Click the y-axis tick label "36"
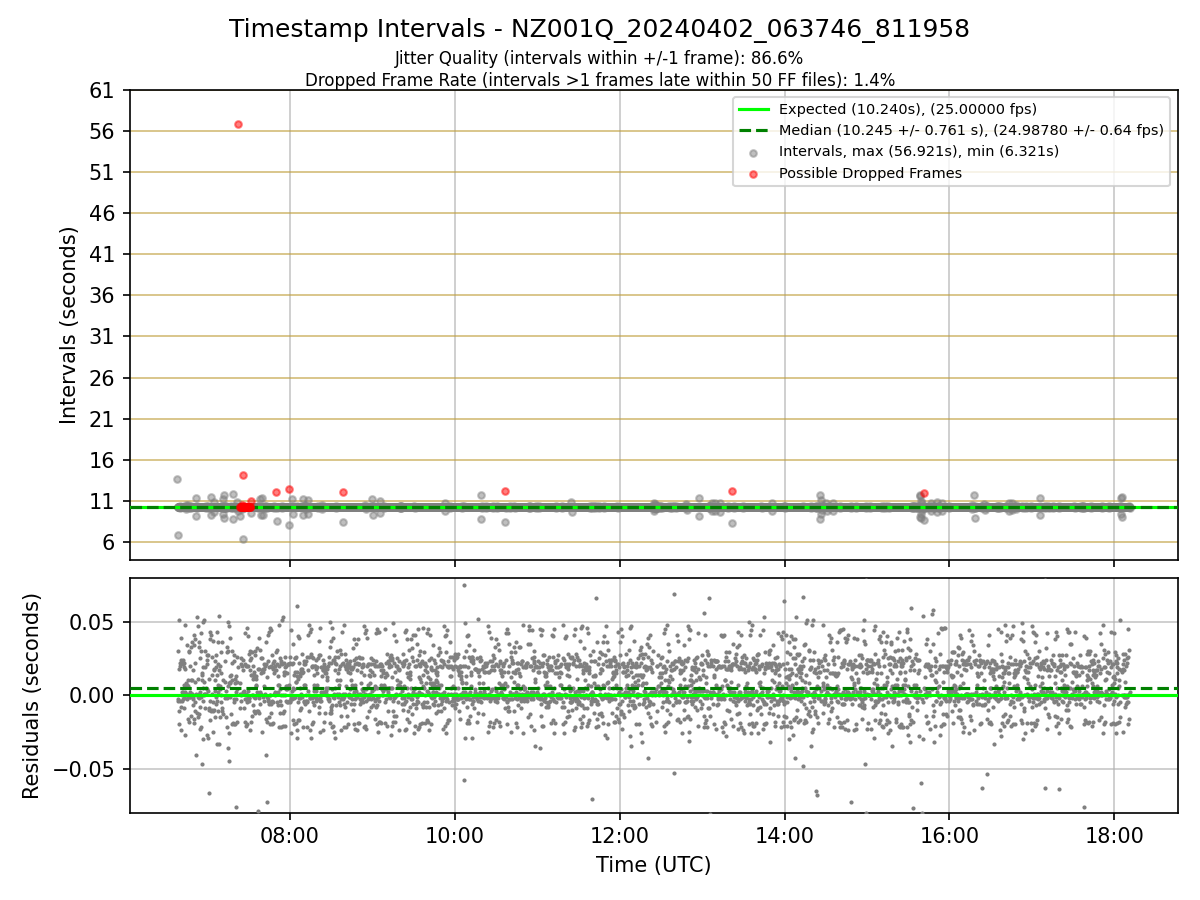Screen dimensions: 1200x900 tap(103, 296)
